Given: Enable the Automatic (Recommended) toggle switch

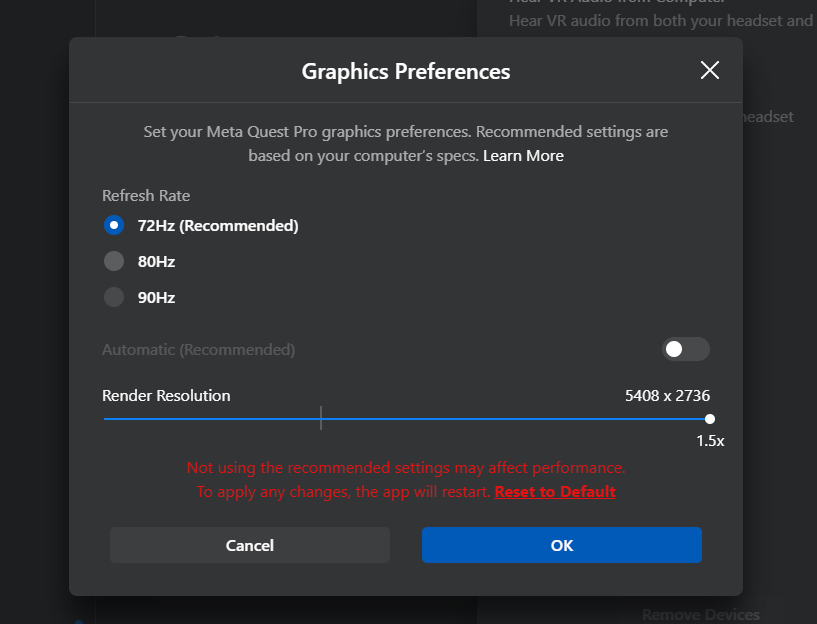Looking at the screenshot, I should (x=686, y=349).
